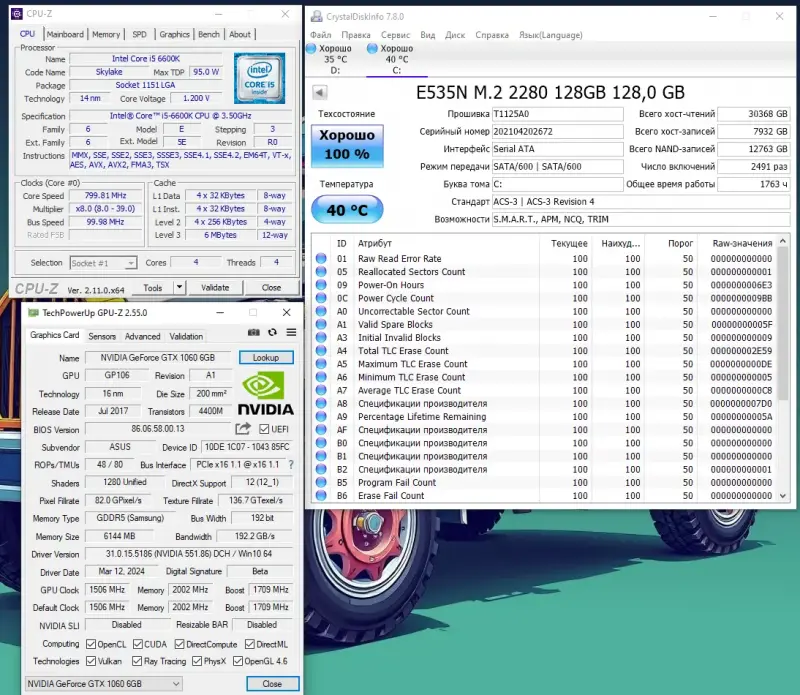The height and width of the screenshot is (695, 800).
Task: Click the CrystalDiskInfo title bar icon
Action: click(316, 16)
